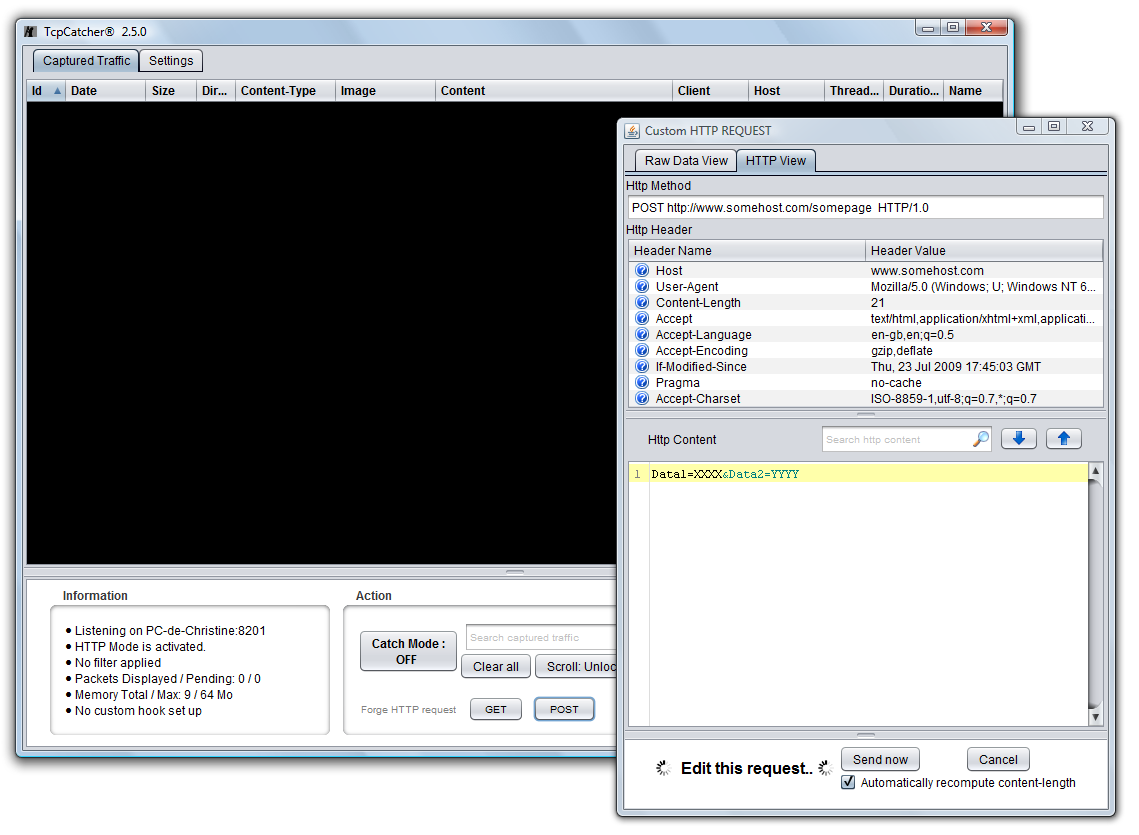Click the Content column header
Image resolution: width=1139 pixels, height=835 pixels.
click(554, 91)
